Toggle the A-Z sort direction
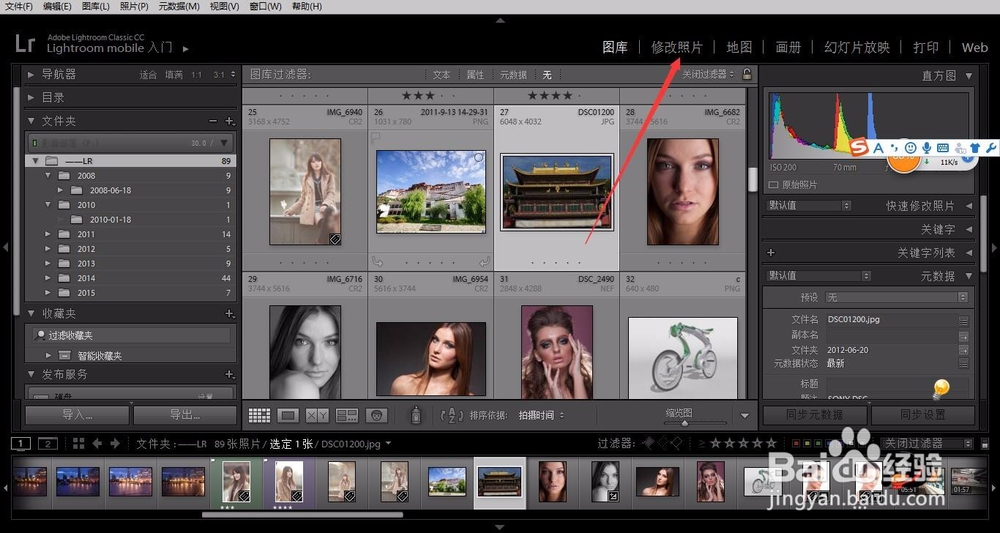Image resolution: width=1000 pixels, height=533 pixels. (x=452, y=416)
